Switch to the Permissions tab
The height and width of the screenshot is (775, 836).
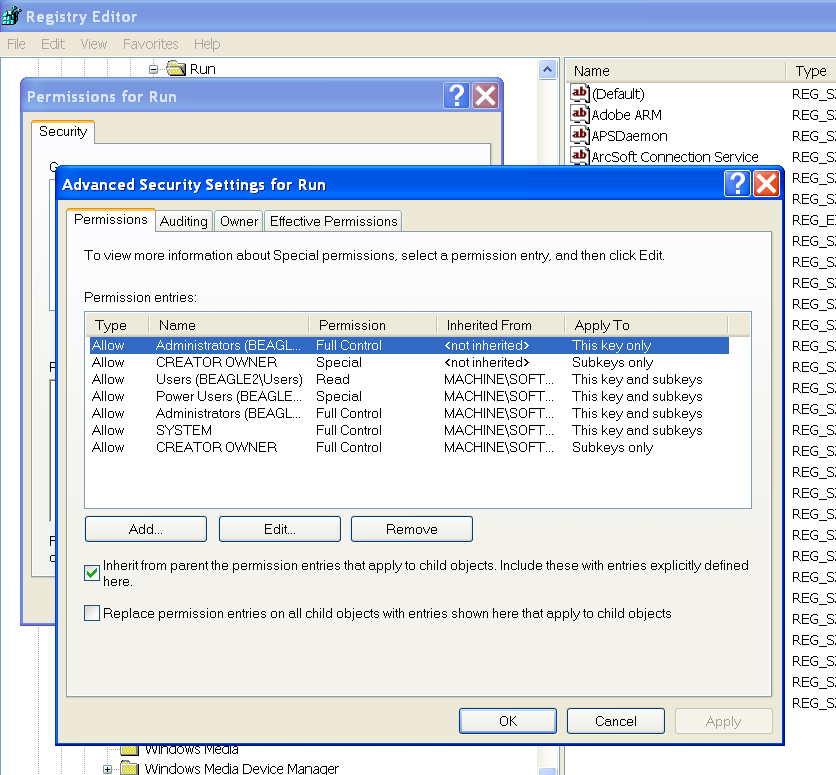click(111, 220)
